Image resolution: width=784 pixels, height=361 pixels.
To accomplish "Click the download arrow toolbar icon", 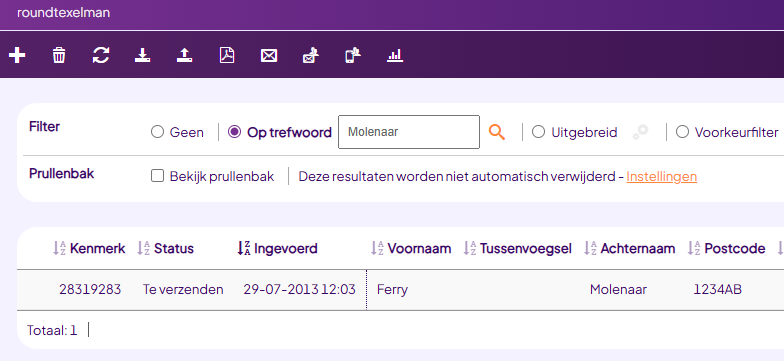I will point(143,55).
